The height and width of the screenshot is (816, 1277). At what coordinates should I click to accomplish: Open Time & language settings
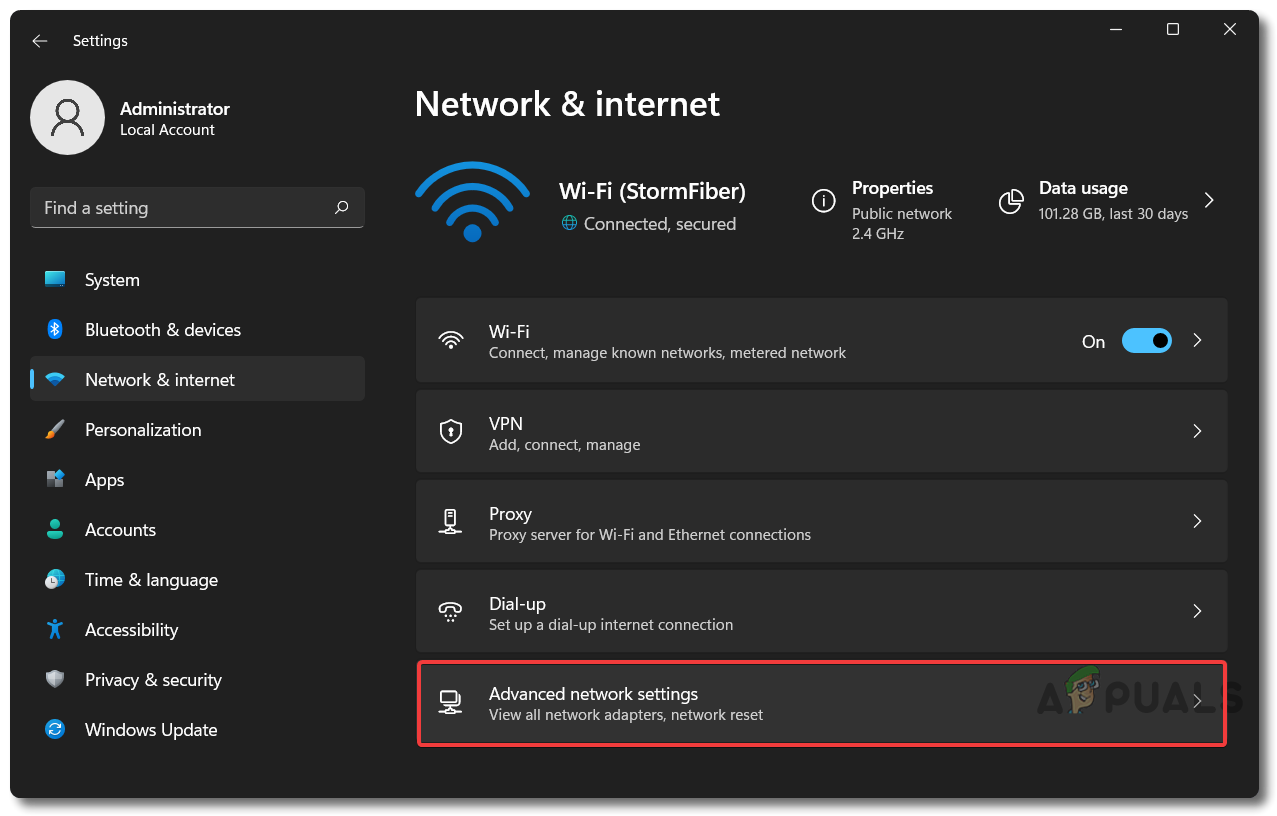[x=151, y=580]
